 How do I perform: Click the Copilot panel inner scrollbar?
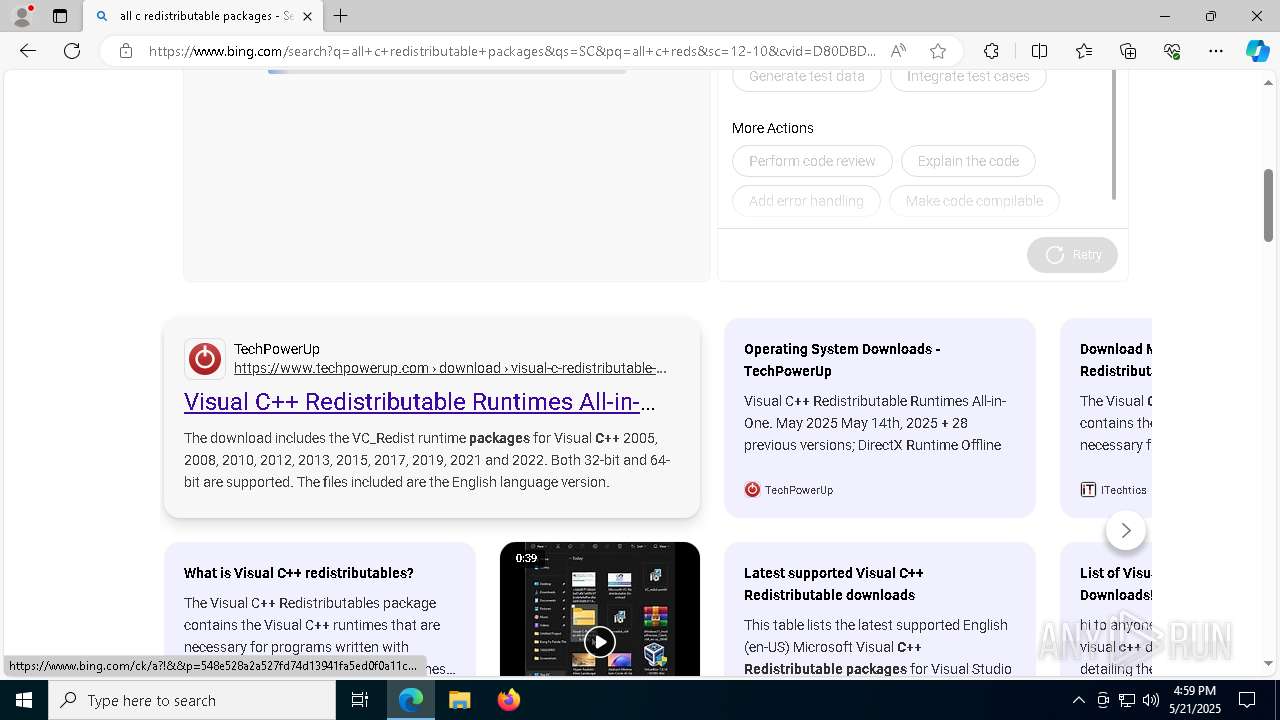pos(1113,135)
